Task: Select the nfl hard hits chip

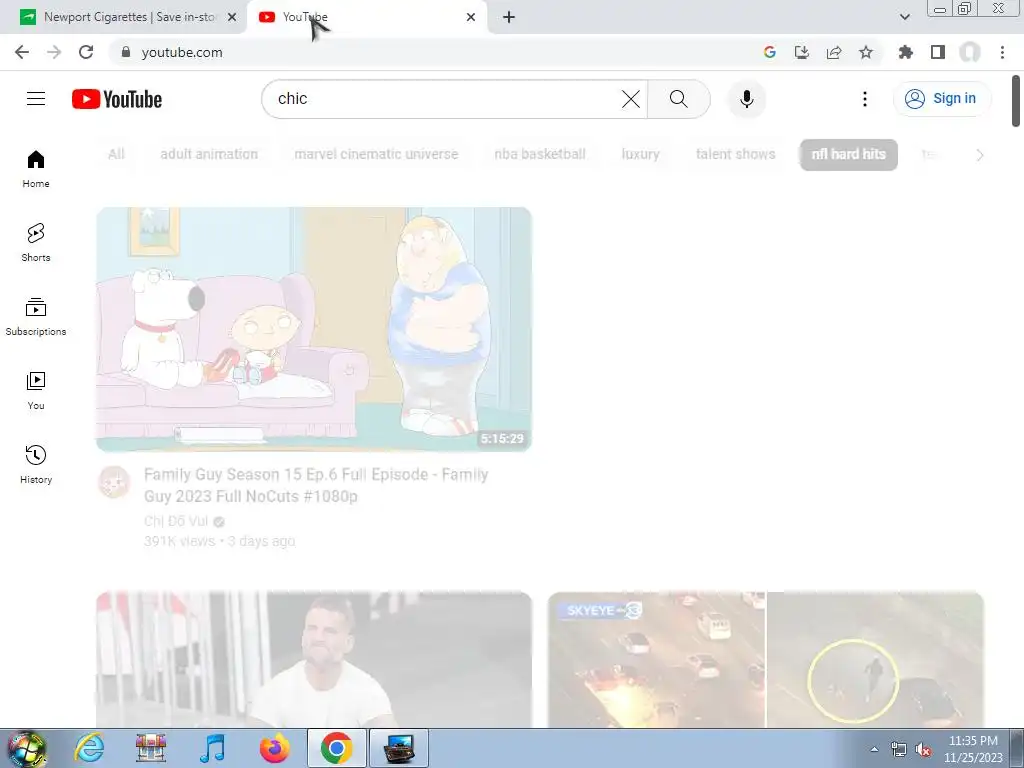Action: click(848, 155)
